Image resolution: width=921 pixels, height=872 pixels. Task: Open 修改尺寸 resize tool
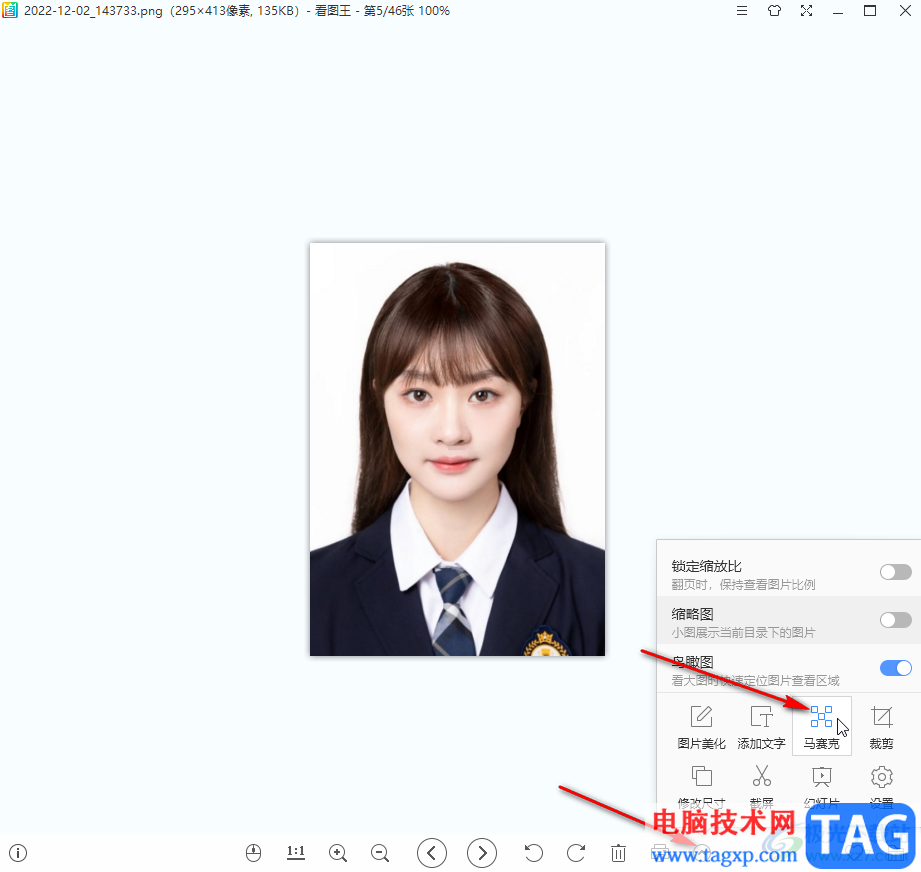[x=701, y=786]
